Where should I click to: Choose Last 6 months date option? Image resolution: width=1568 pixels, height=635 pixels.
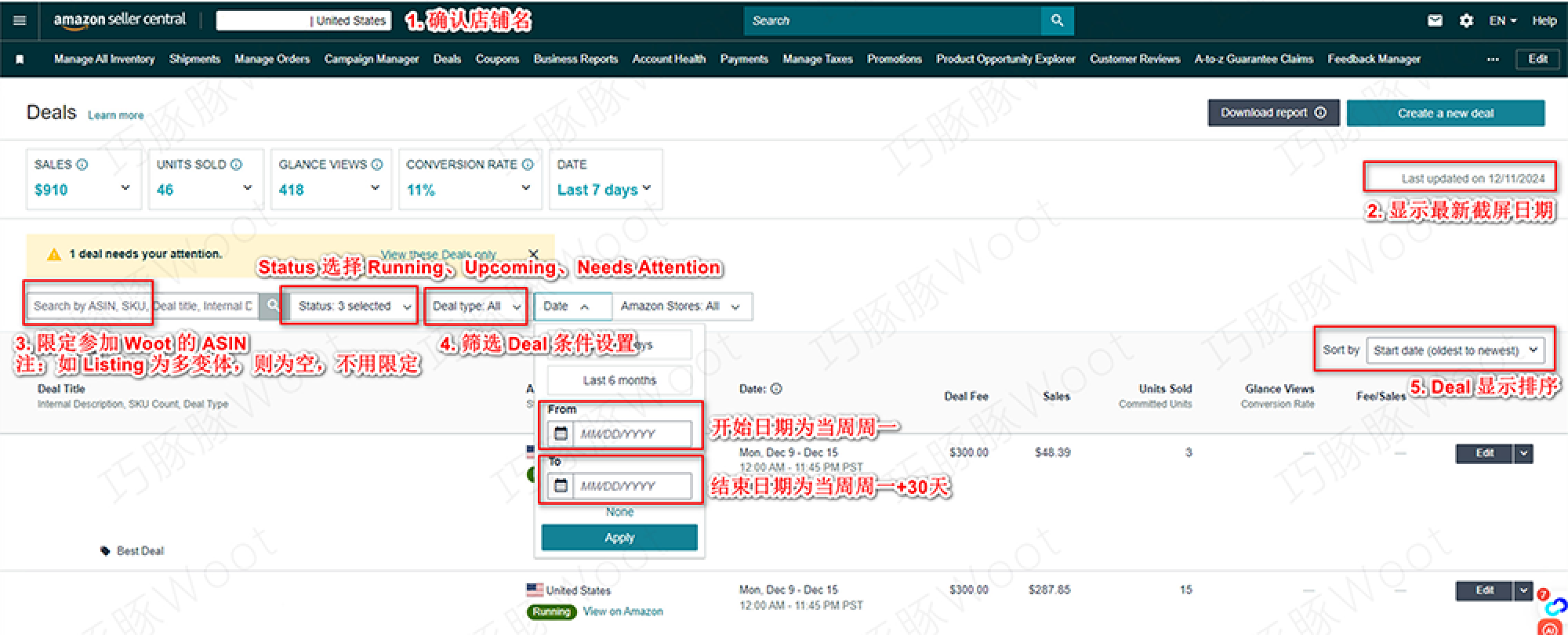tap(619, 380)
